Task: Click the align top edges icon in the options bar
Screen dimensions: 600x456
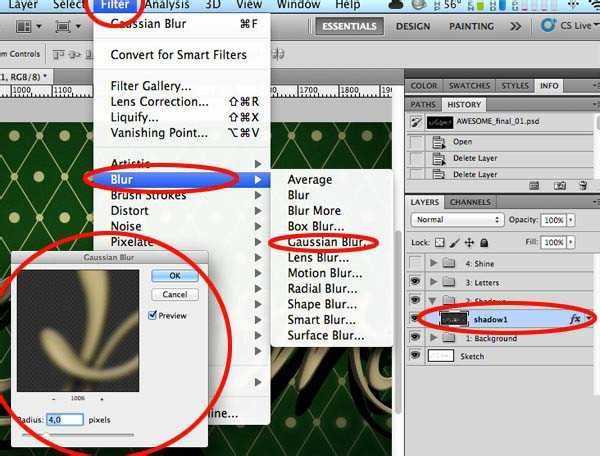Action: coord(58,55)
